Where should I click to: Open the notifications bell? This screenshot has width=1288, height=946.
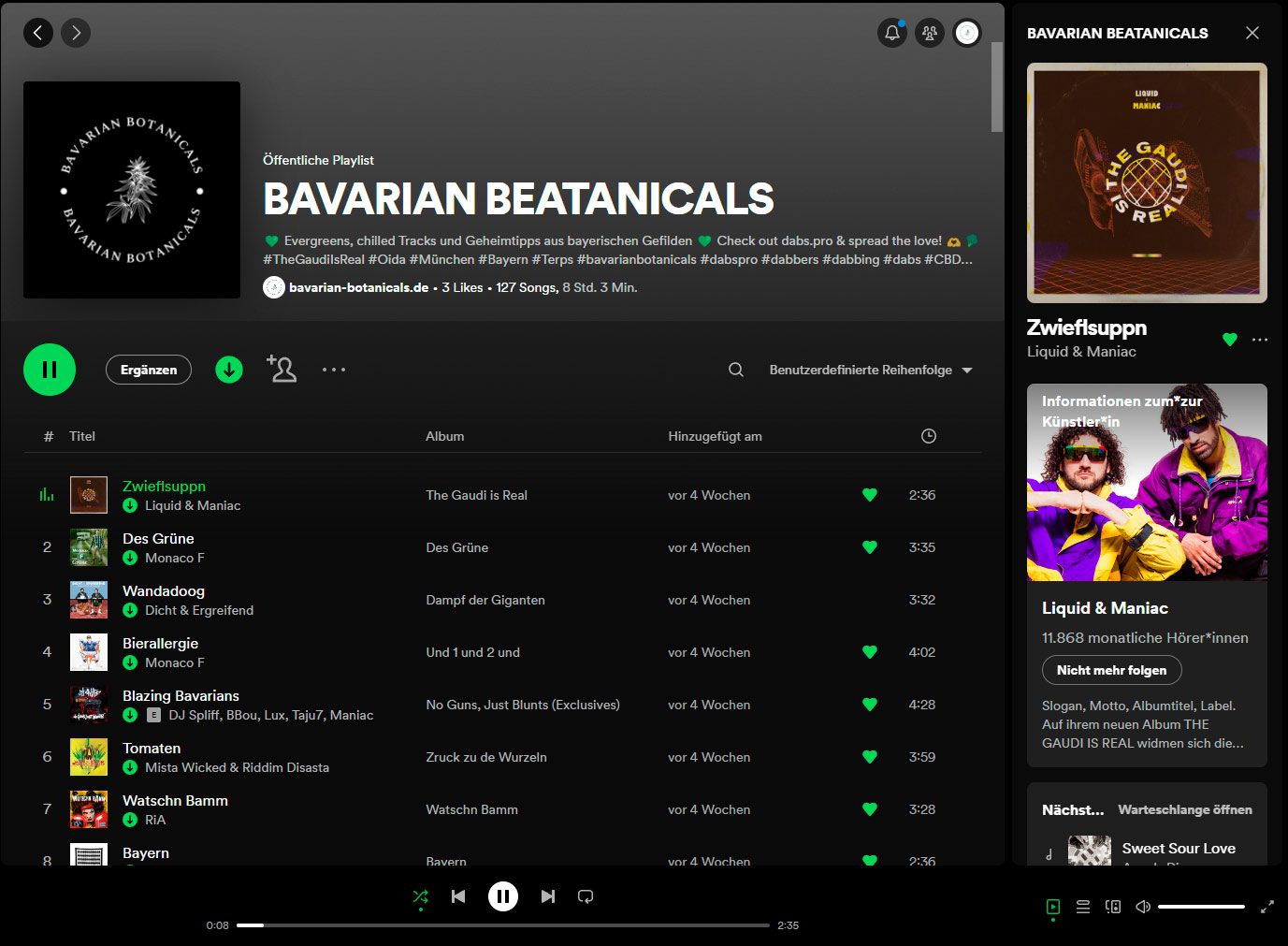891,32
